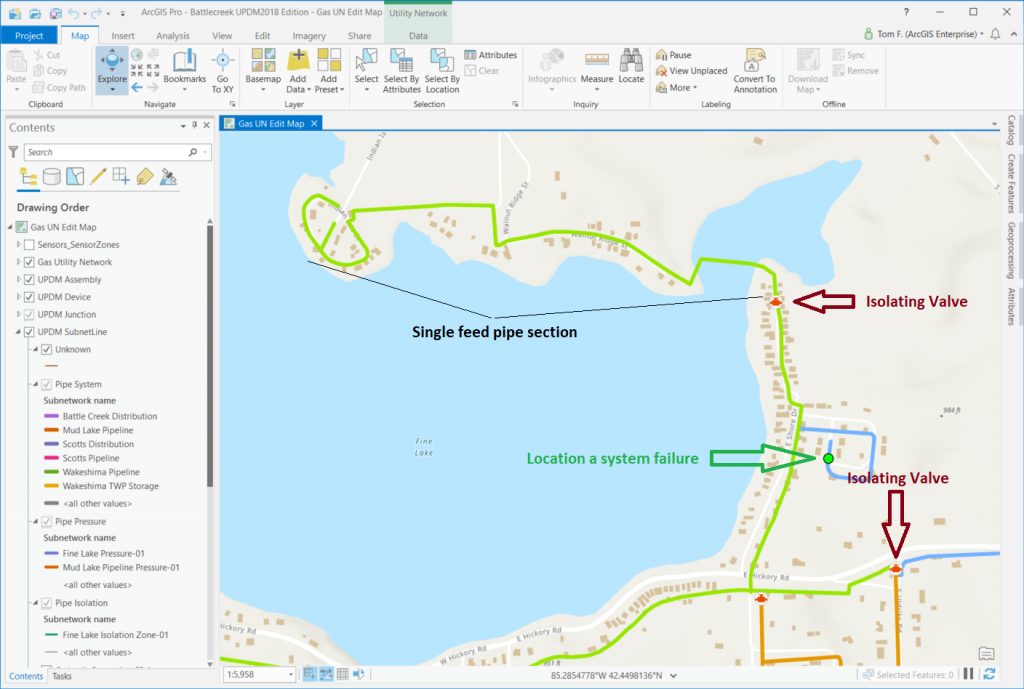Click Convert To Annotation in Labeling group

tap(754, 72)
